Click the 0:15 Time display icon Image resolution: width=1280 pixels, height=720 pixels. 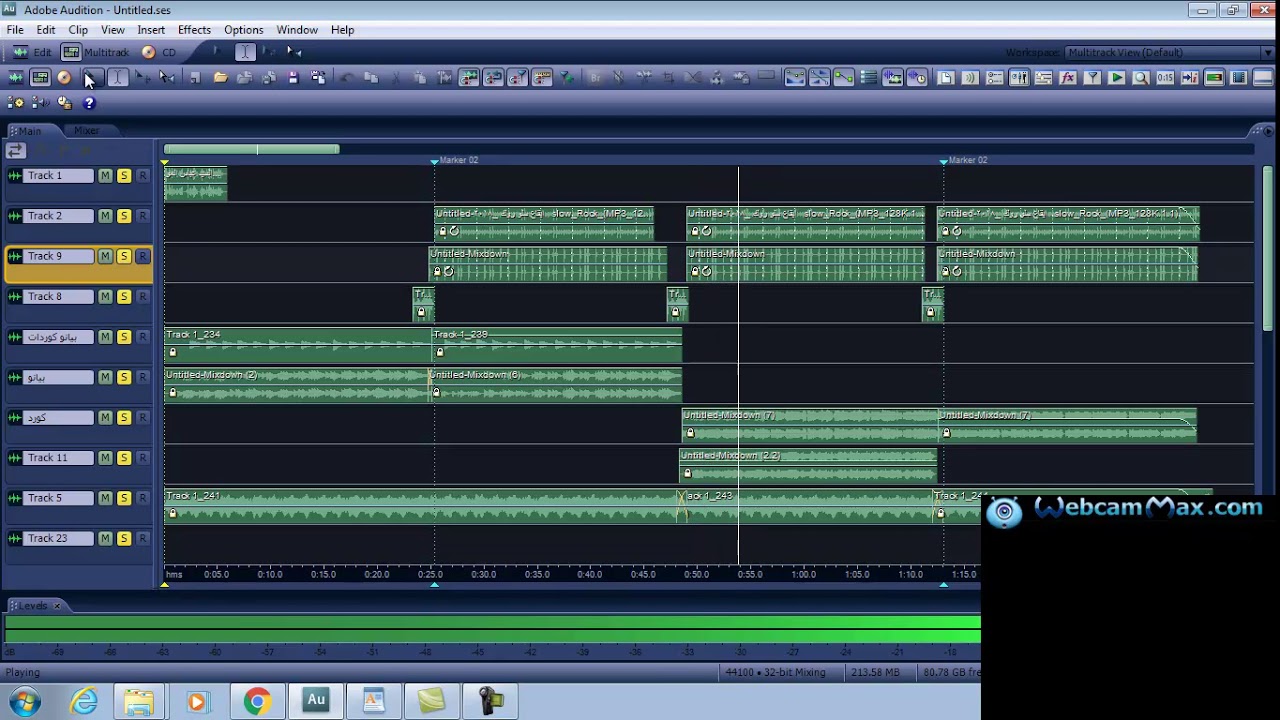pyautogui.click(x=1165, y=78)
